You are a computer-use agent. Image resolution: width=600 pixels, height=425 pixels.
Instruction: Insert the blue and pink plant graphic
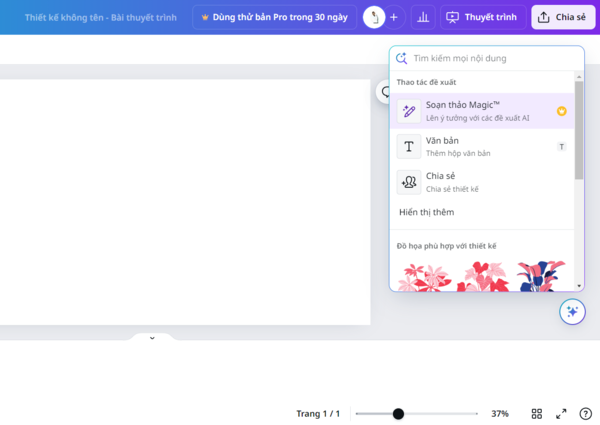(x=541, y=276)
